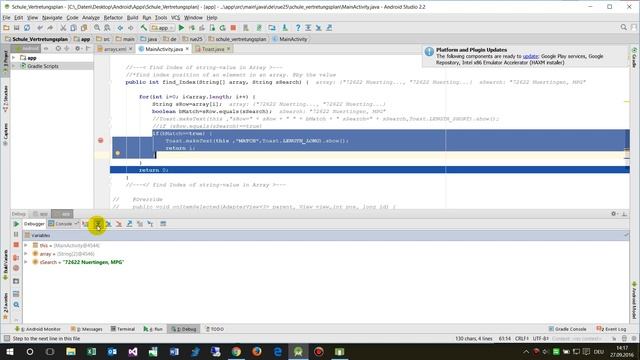Viewport: 640px width, 360px height.
Task: Click the Mute Breakpoints icon
Action: (x=16, y=268)
